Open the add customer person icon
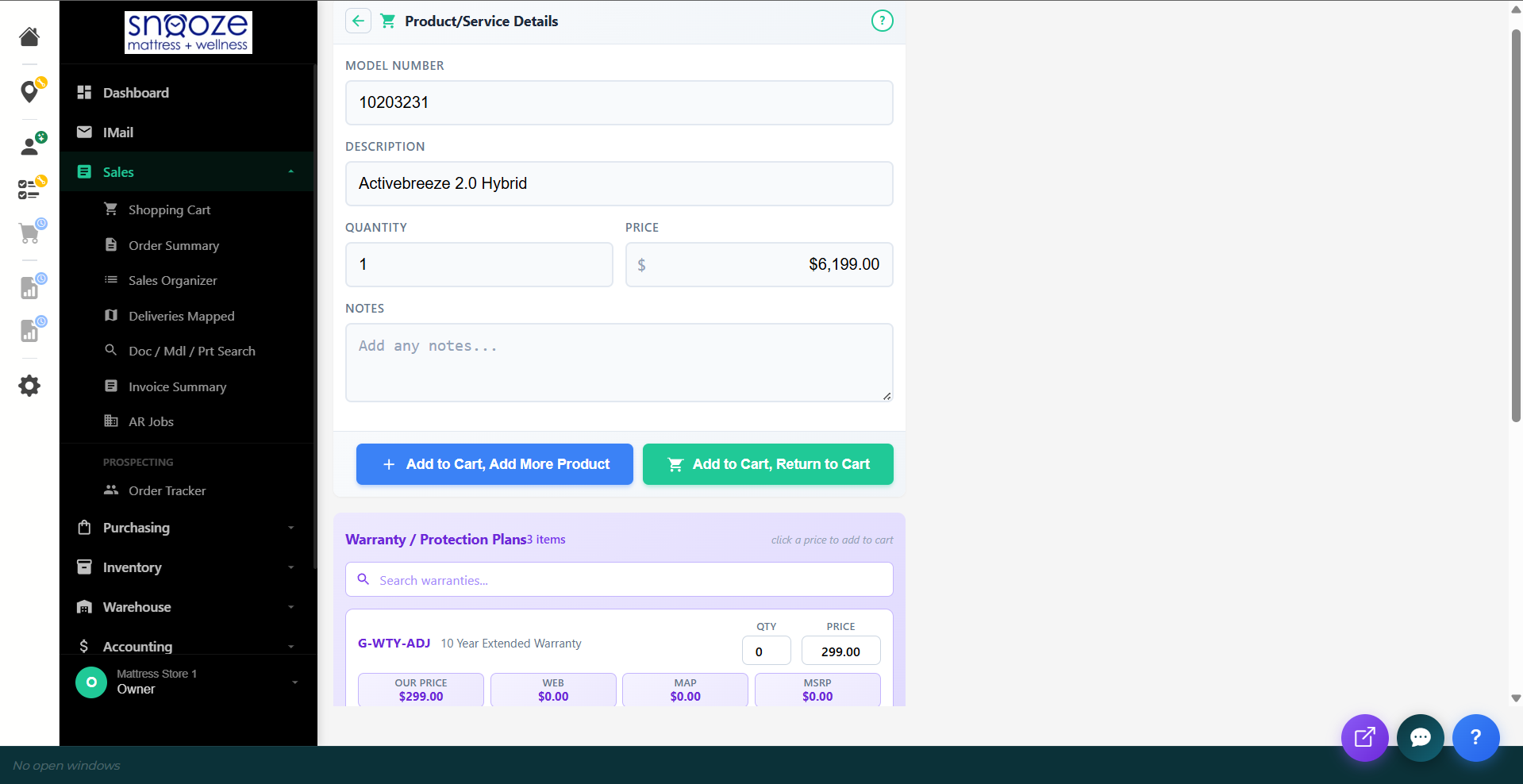 tap(30, 145)
